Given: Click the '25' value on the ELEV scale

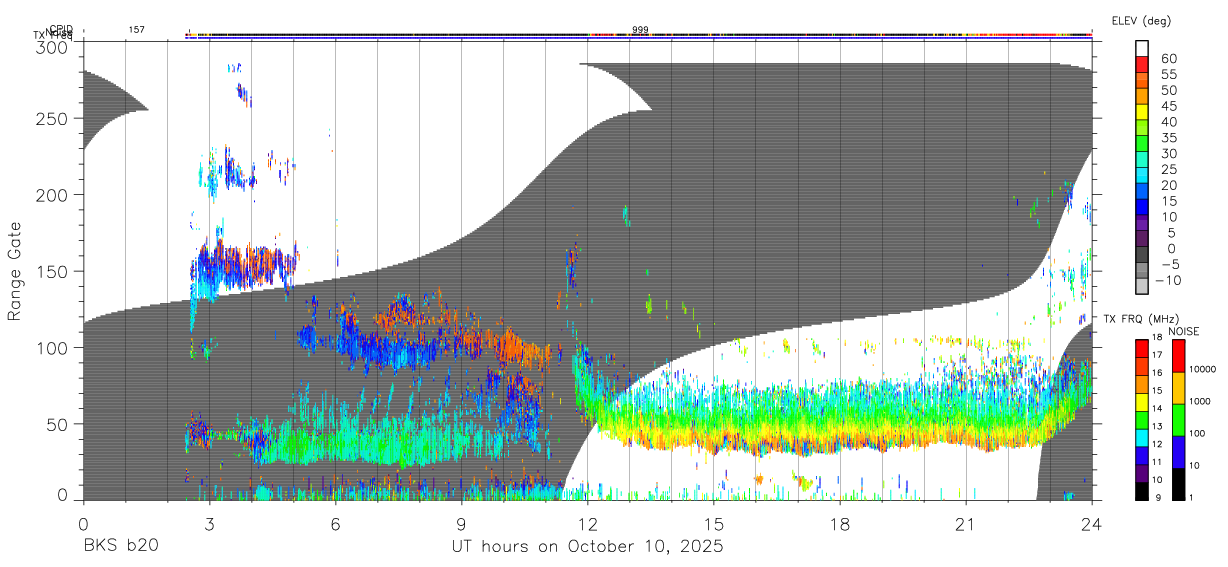Looking at the screenshot, I should click(1168, 169).
